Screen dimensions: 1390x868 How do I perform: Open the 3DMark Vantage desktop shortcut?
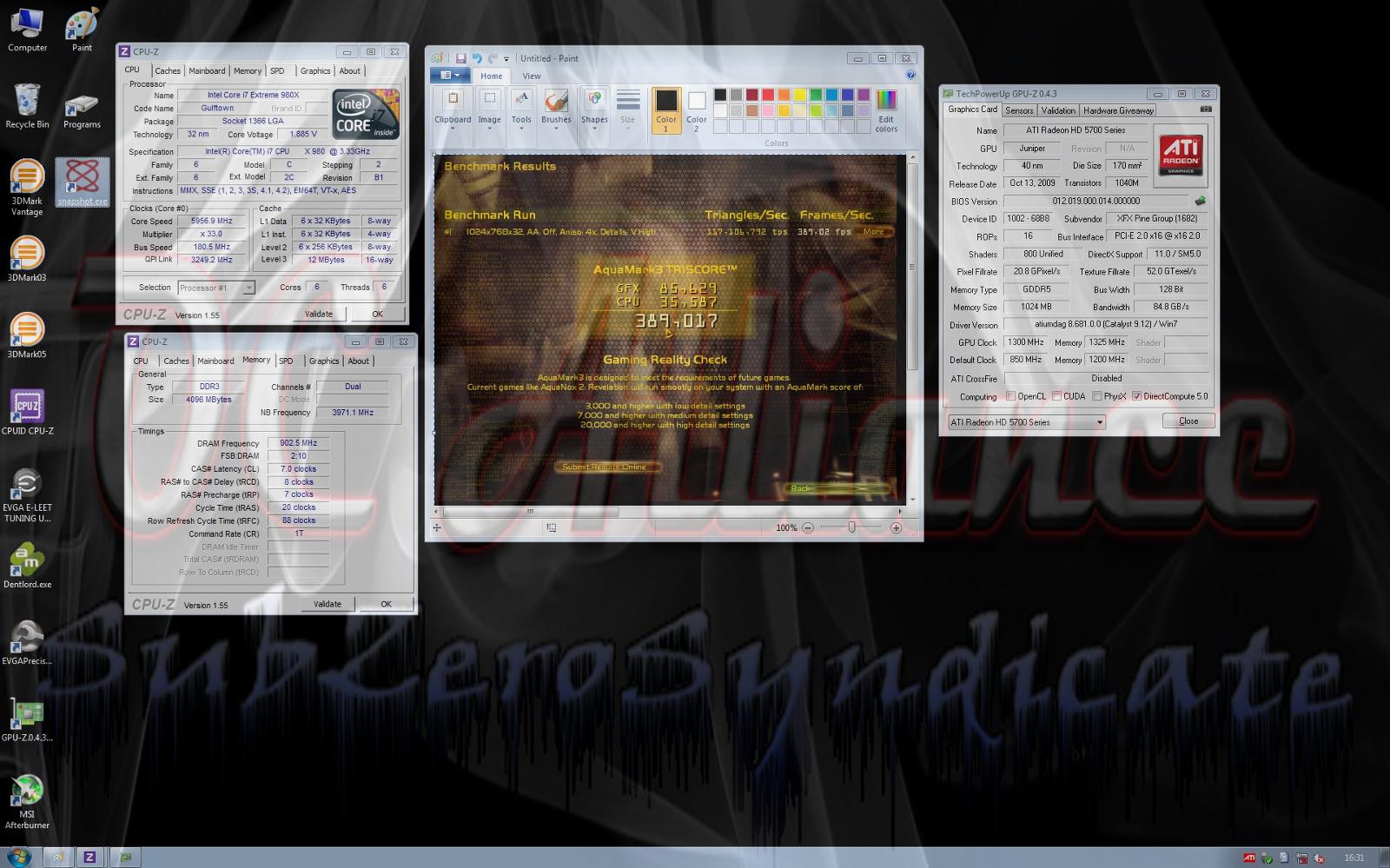pyautogui.click(x=27, y=186)
